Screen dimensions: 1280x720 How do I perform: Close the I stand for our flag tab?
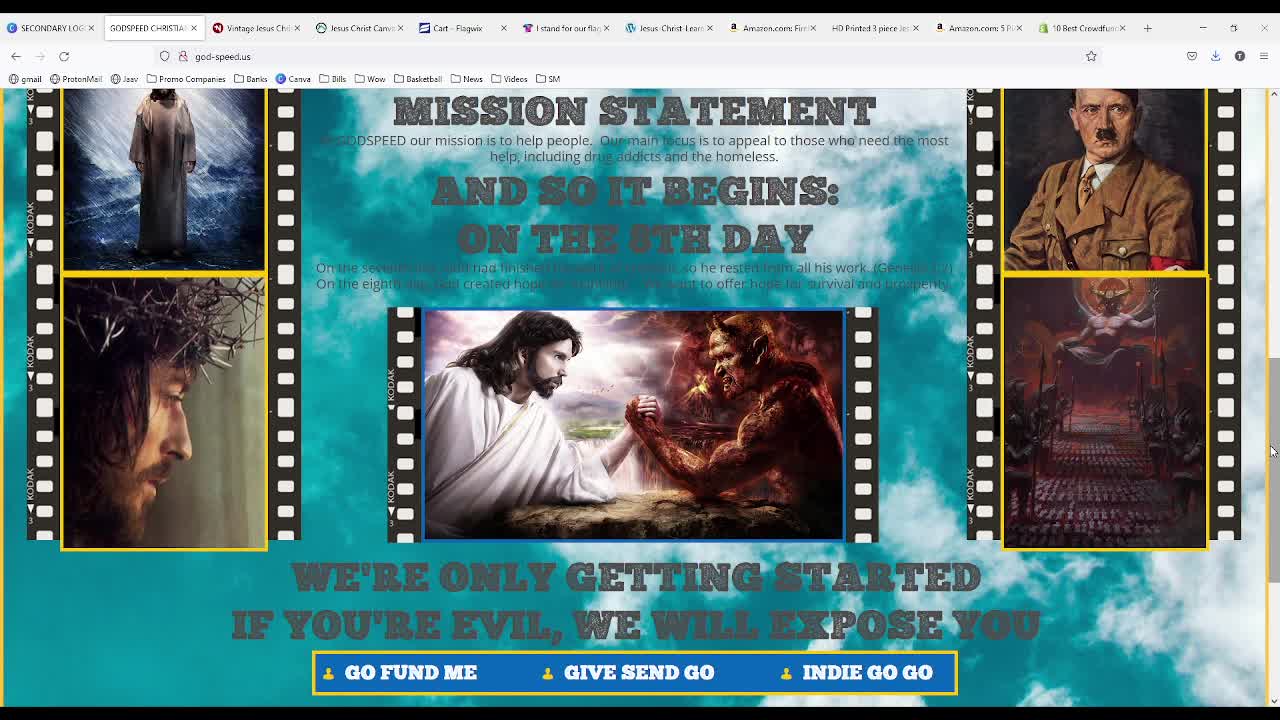point(607,28)
